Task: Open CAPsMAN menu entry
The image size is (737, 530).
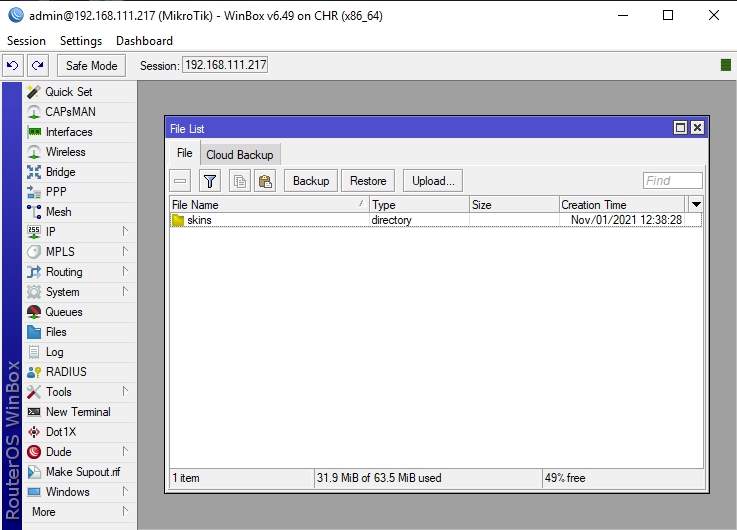Action: [x=80, y=112]
